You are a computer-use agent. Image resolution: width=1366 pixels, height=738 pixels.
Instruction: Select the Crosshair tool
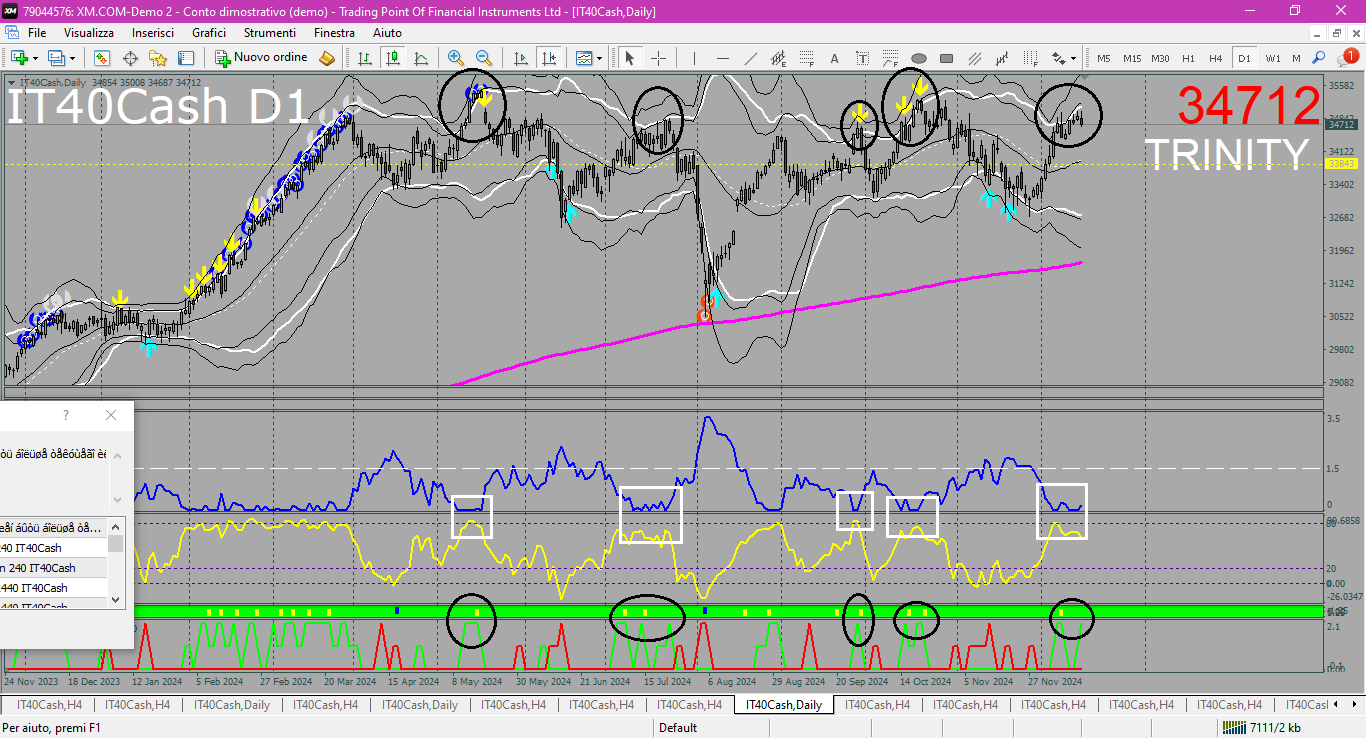[x=658, y=58]
